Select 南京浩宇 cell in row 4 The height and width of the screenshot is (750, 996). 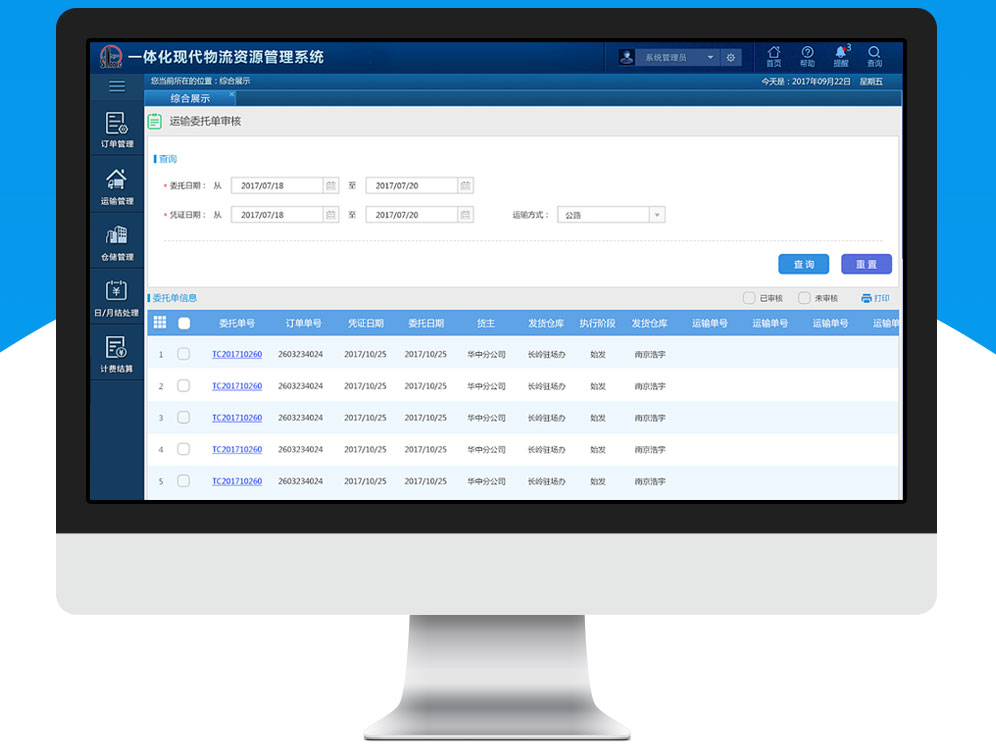coord(650,450)
